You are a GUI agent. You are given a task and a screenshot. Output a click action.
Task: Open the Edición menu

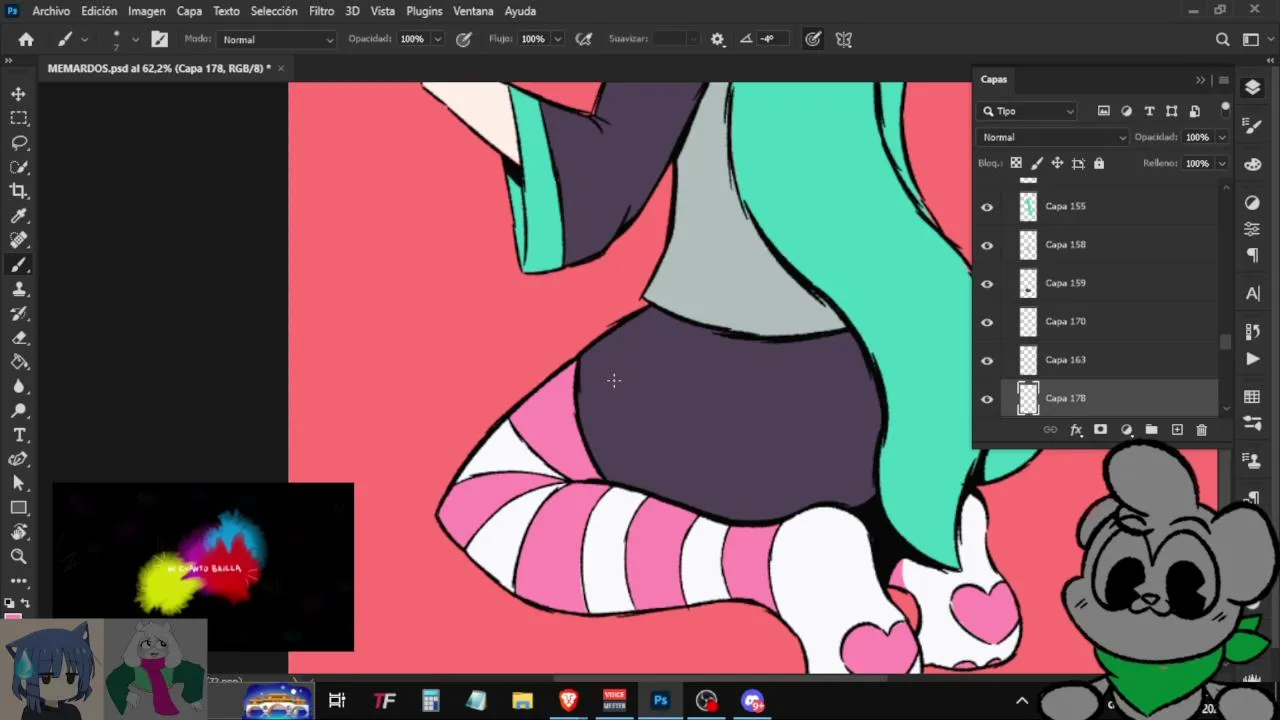click(99, 11)
